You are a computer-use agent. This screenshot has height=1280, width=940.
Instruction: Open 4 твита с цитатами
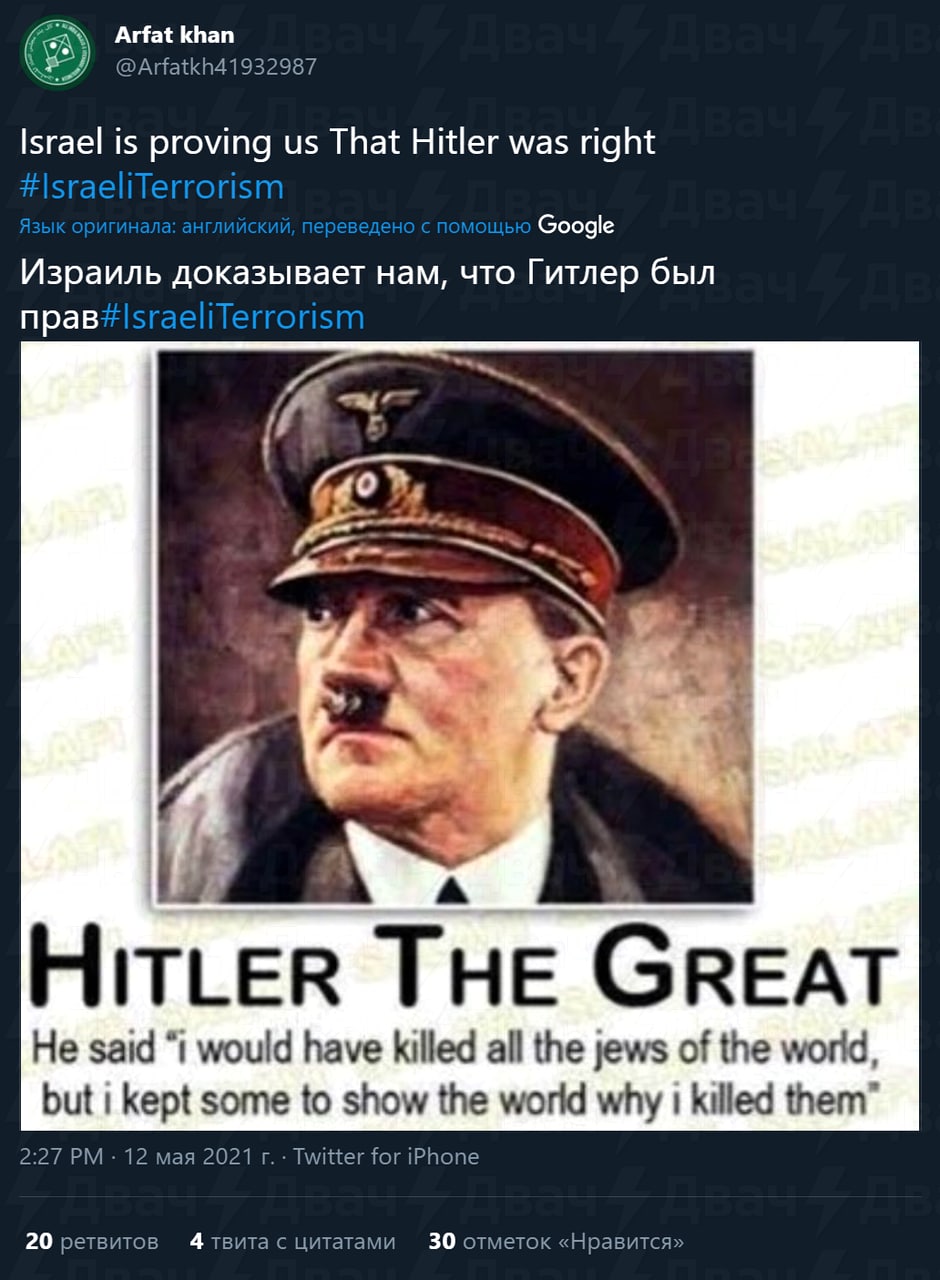pos(293,1242)
